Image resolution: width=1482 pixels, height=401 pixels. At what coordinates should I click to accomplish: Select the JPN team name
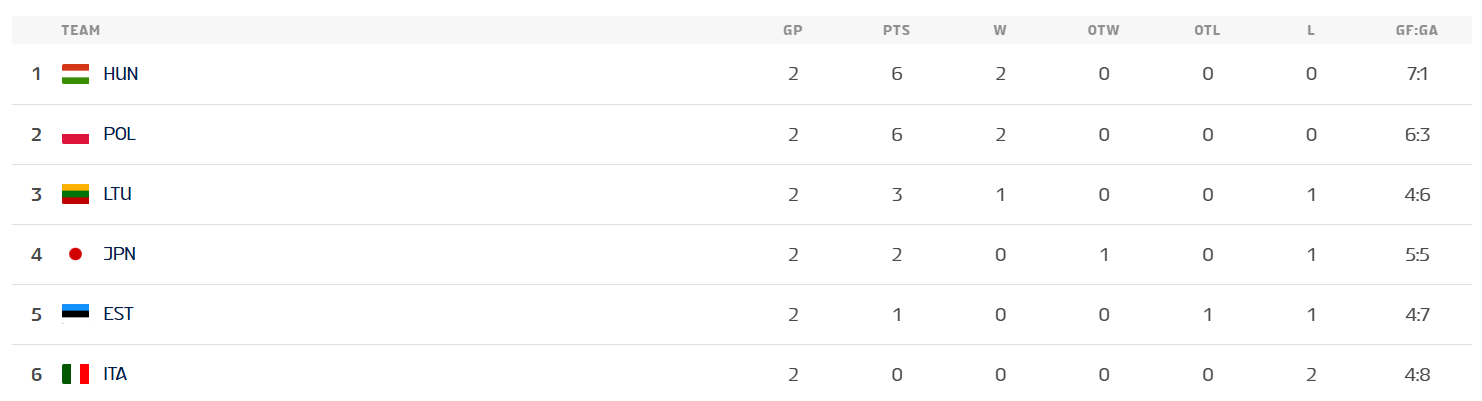(x=119, y=254)
